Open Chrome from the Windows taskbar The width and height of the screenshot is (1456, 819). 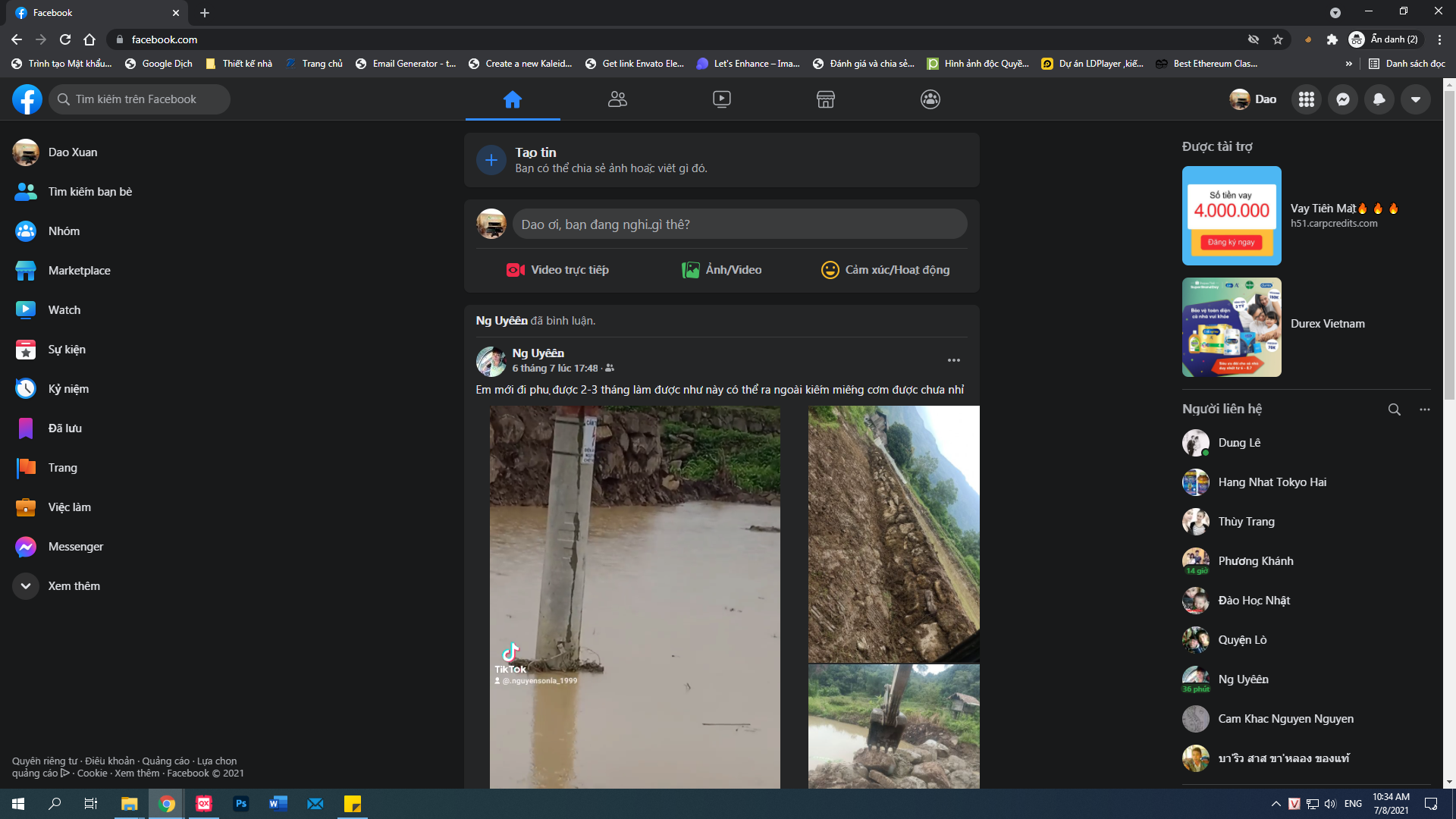coord(167,804)
